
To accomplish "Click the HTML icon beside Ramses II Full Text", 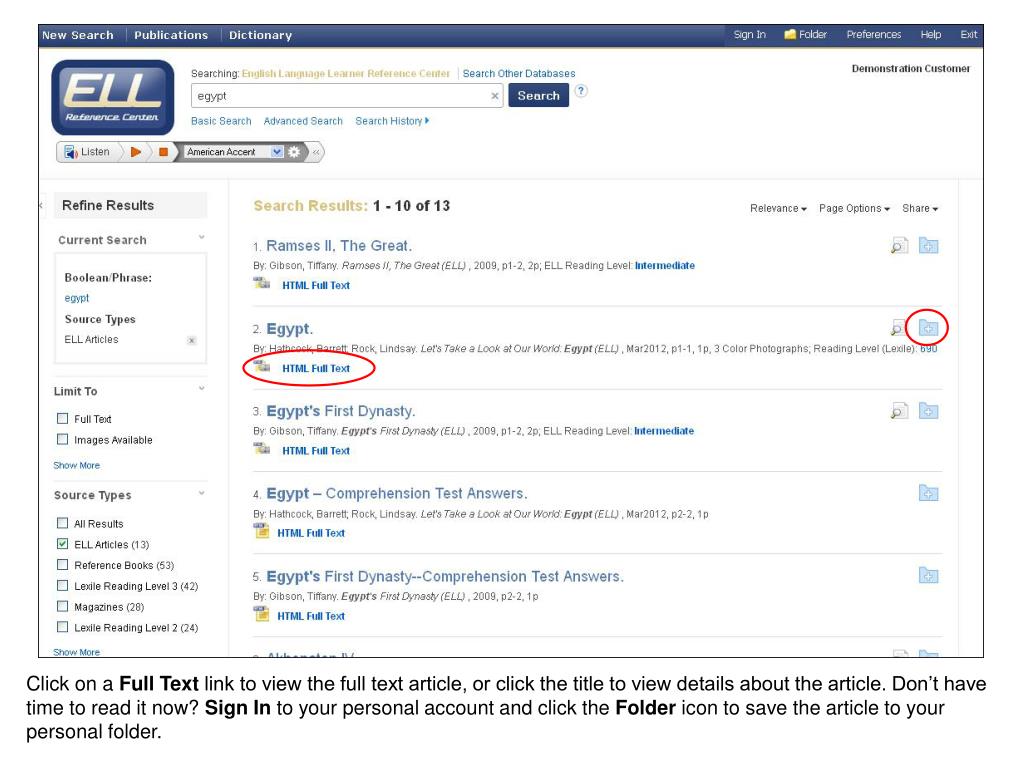I will point(262,283).
